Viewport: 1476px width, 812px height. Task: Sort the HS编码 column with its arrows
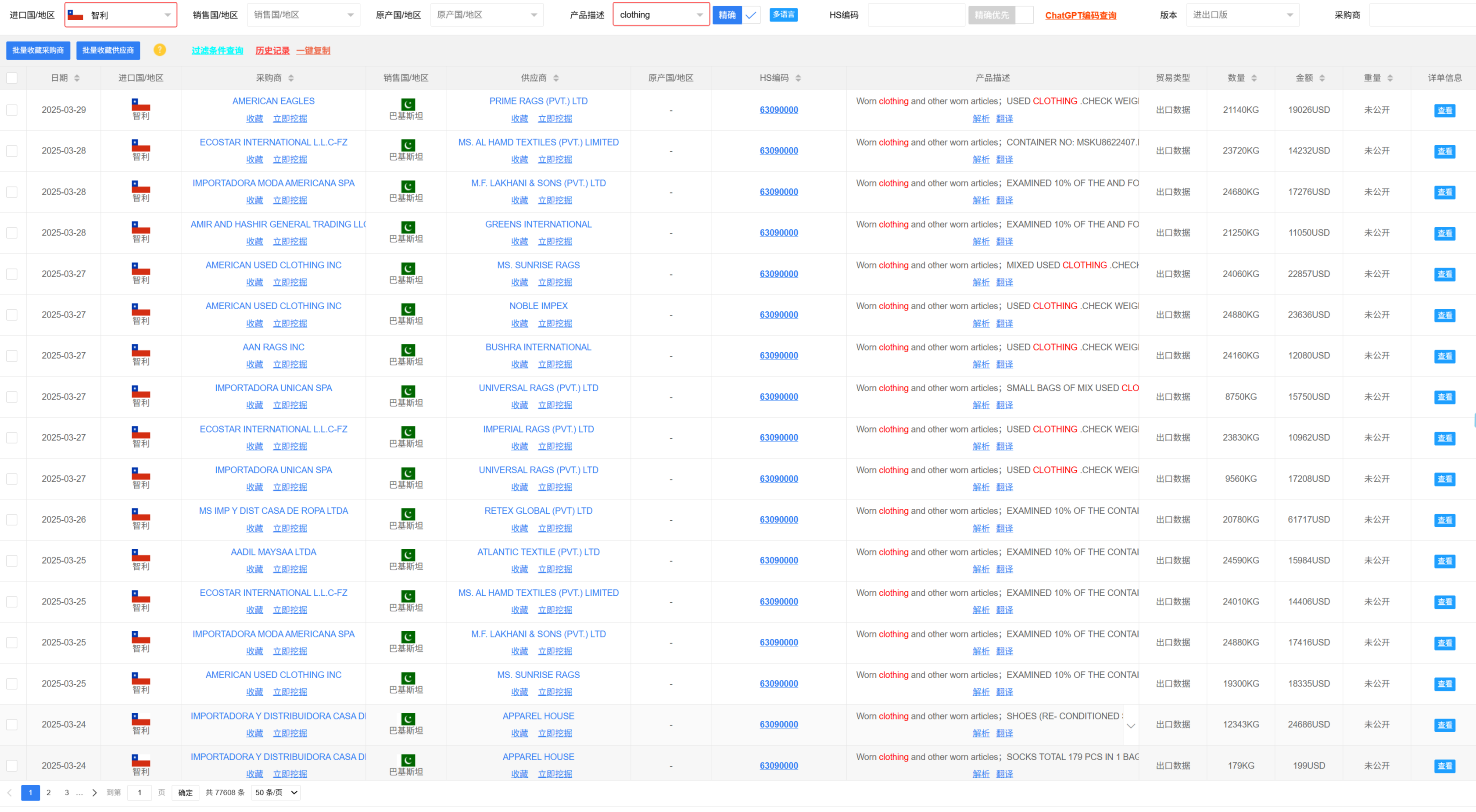coord(798,78)
